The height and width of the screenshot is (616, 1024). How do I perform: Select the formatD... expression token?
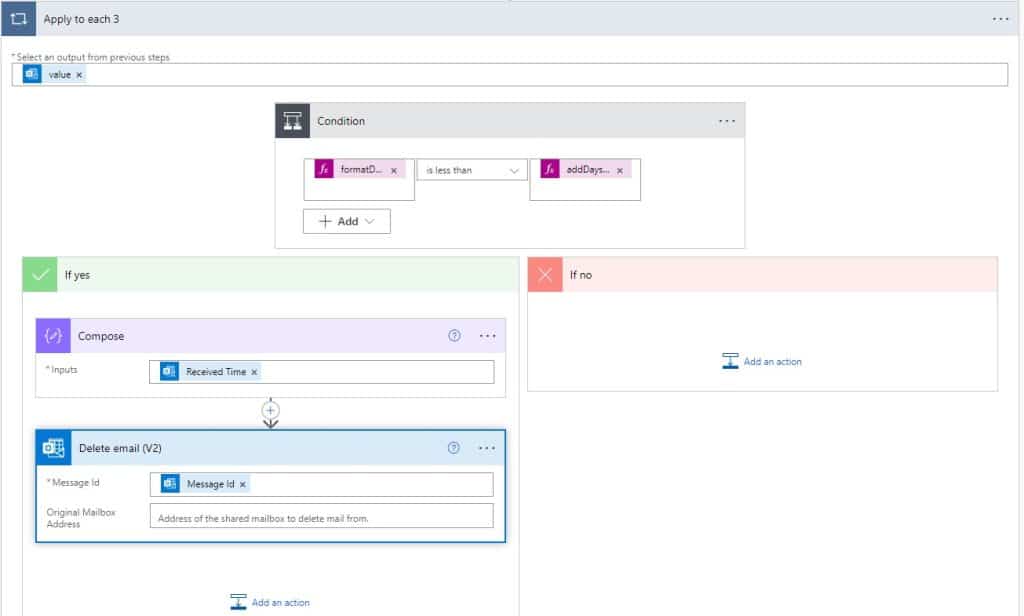(360, 169)
